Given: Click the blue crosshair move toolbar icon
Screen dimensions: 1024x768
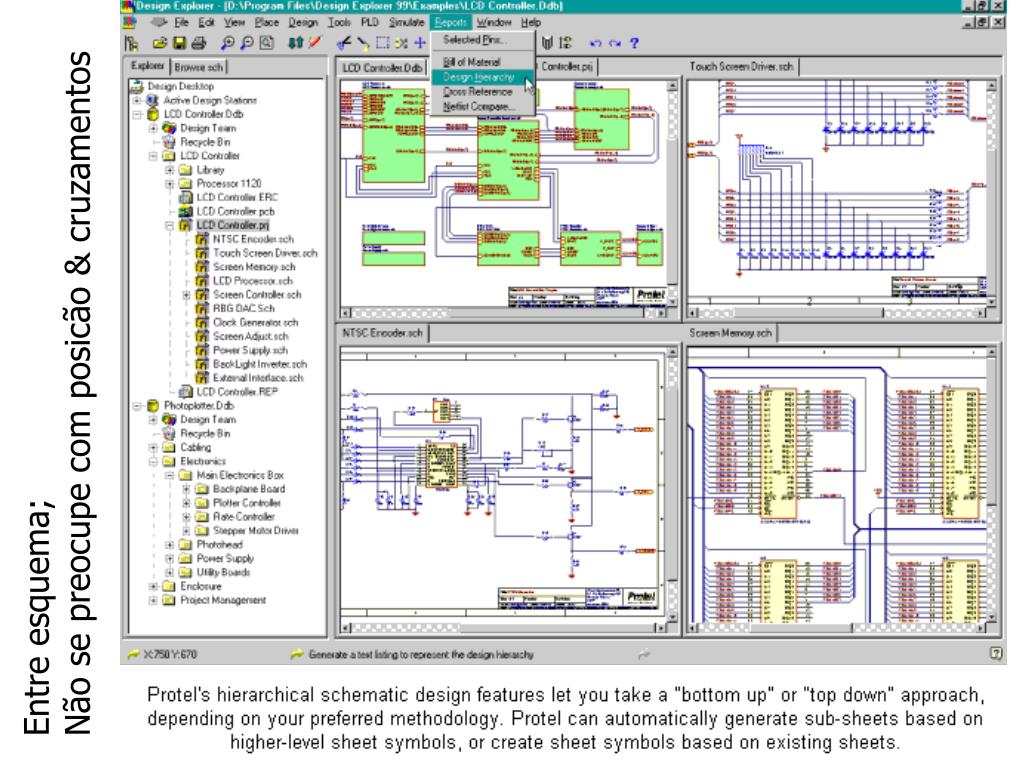Looking at the screenshot, I should (419, 44).
